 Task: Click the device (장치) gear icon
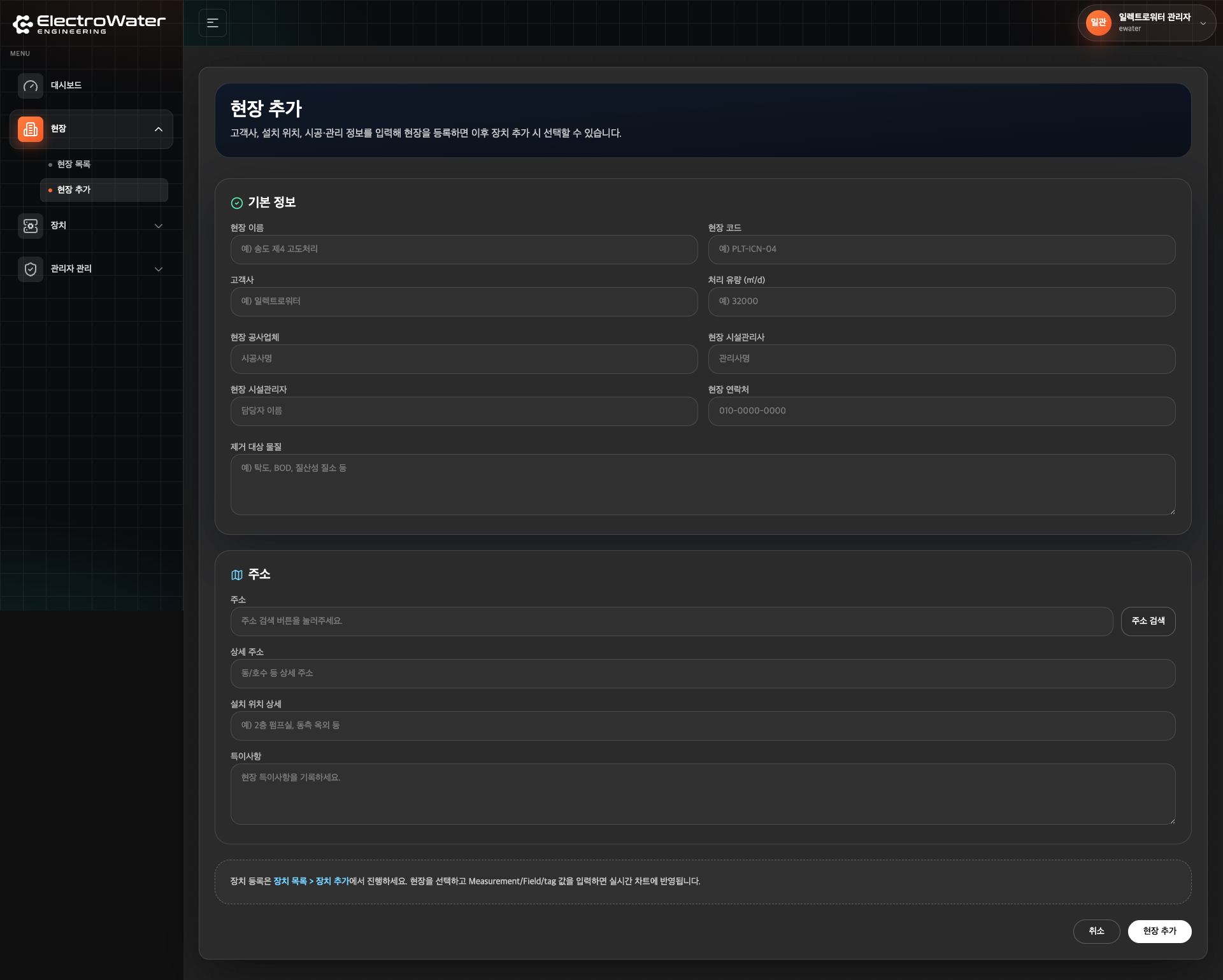coord(31,226)
